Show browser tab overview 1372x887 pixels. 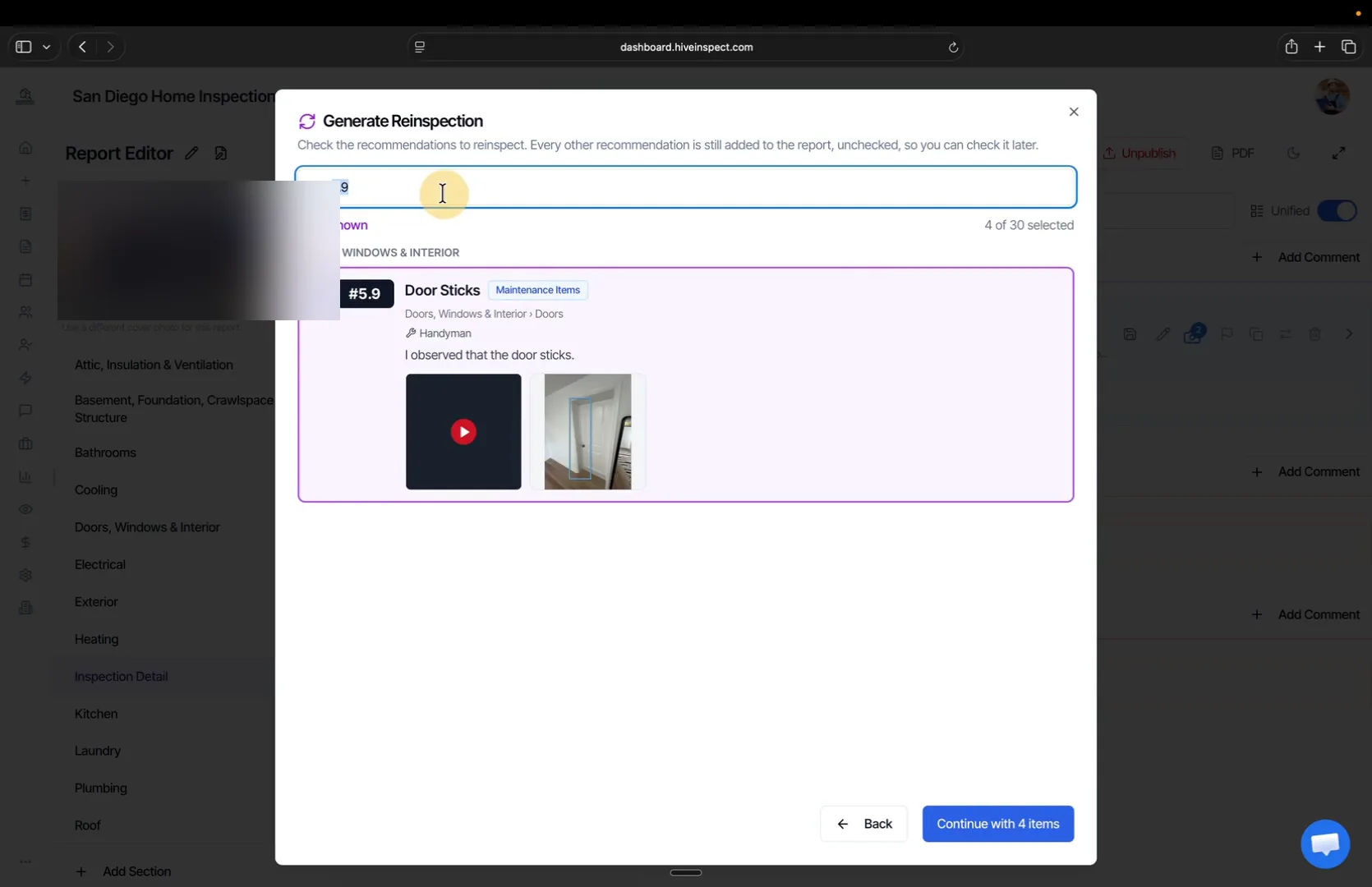(1348, 47)
